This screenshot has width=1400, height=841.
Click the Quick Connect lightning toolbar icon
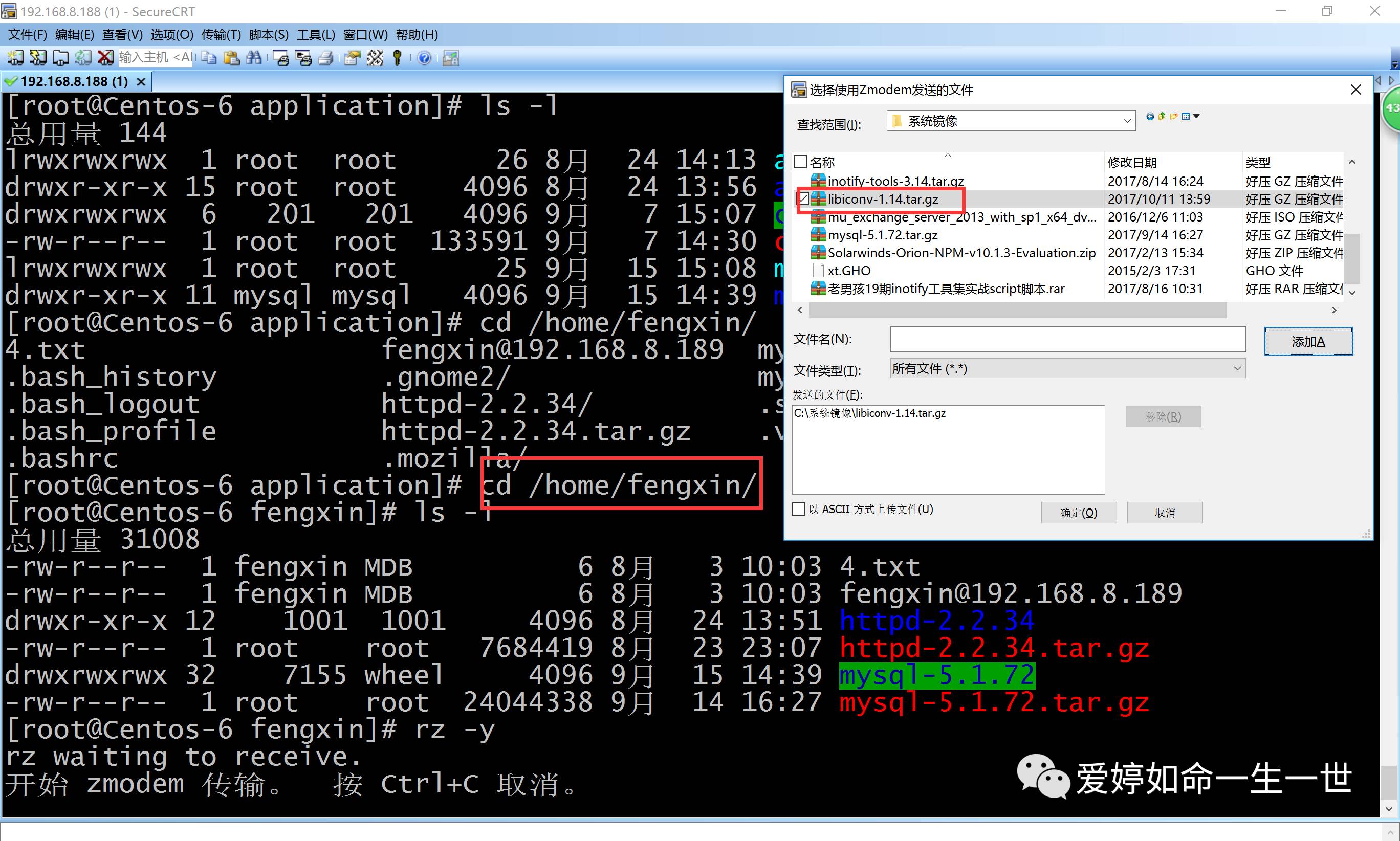(38, 57)
